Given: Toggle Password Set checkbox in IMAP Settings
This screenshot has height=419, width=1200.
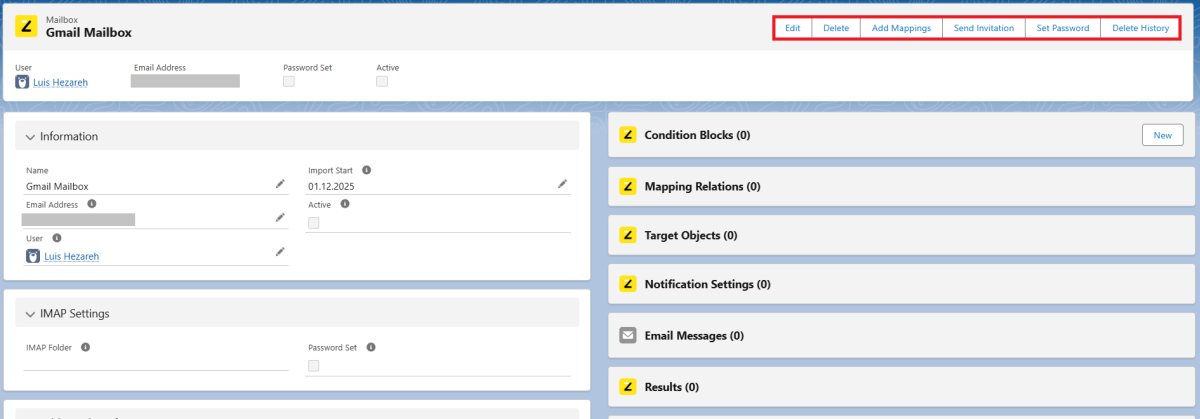Looking at the screenshot, I should click(314, 366).
